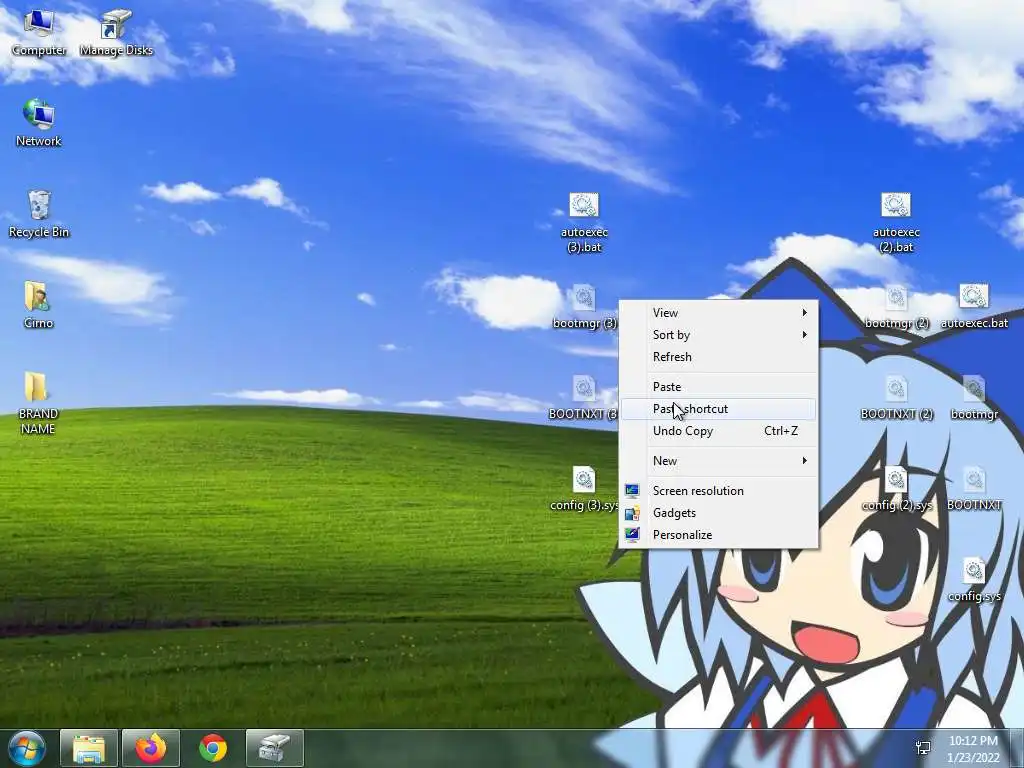Select the bootmgr file icon
Screen dimensions: 1024x768
(x=974, y=397)
